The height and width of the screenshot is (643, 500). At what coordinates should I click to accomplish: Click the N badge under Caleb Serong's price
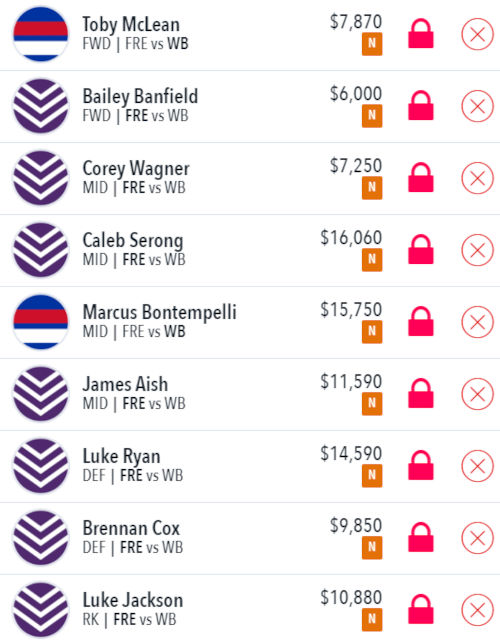[x=372, y=260]
